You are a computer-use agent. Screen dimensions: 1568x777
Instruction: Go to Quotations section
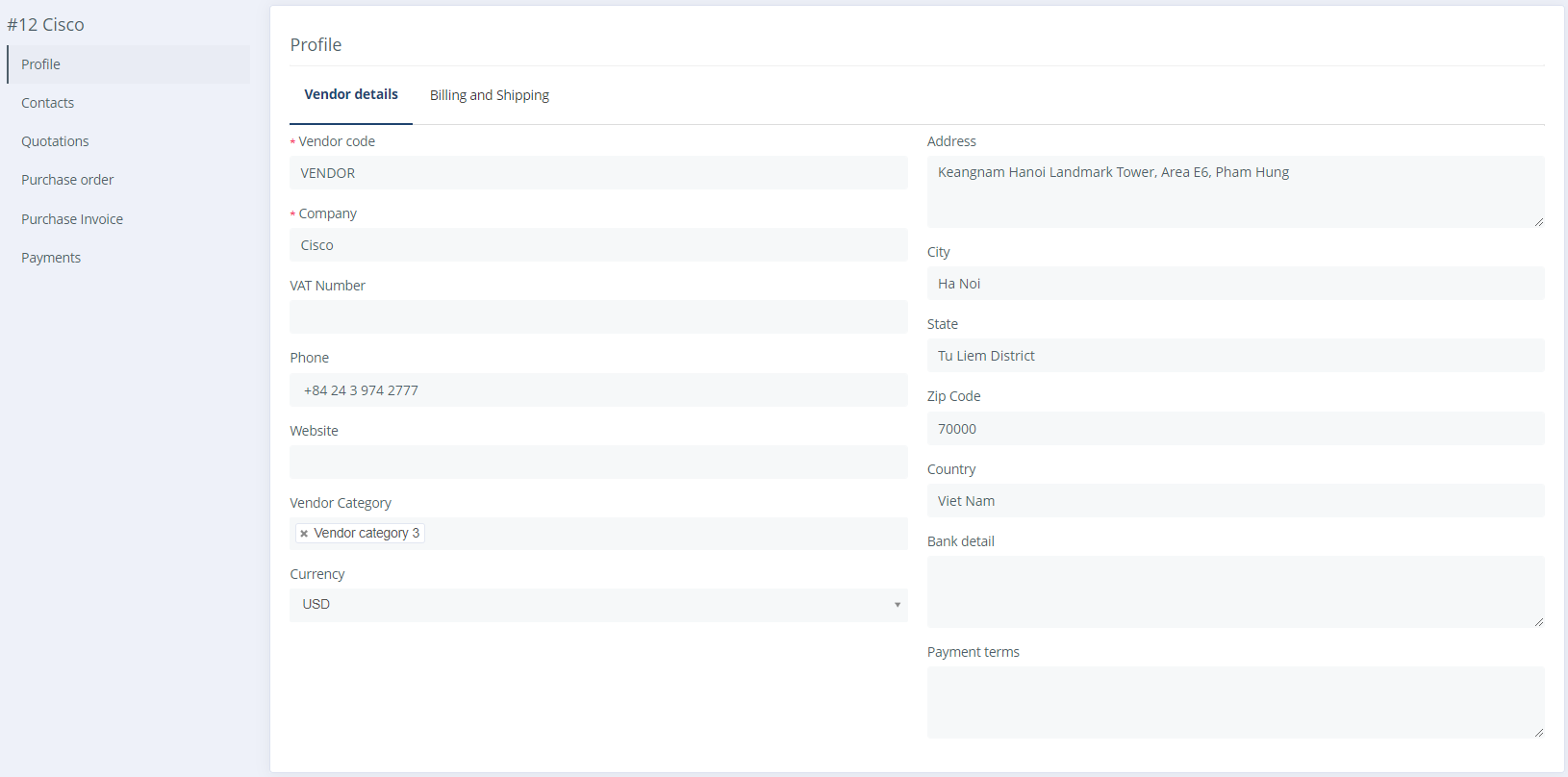55,141
